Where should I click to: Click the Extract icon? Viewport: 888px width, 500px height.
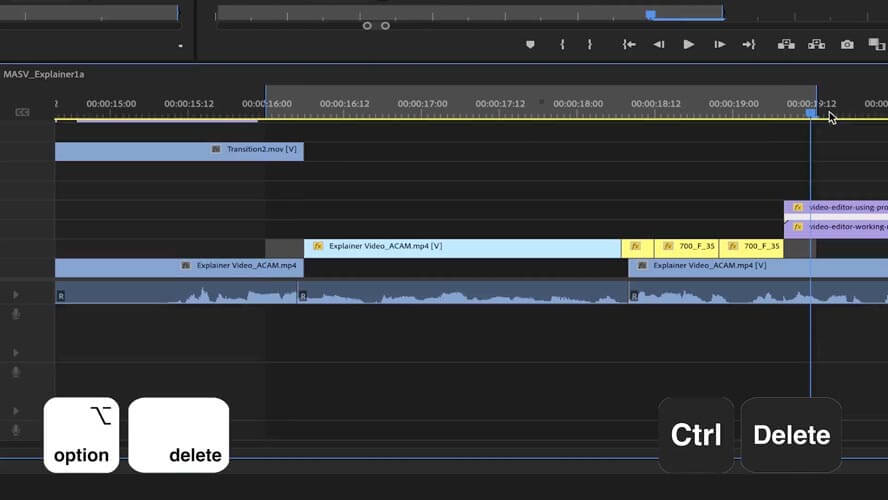816,44
